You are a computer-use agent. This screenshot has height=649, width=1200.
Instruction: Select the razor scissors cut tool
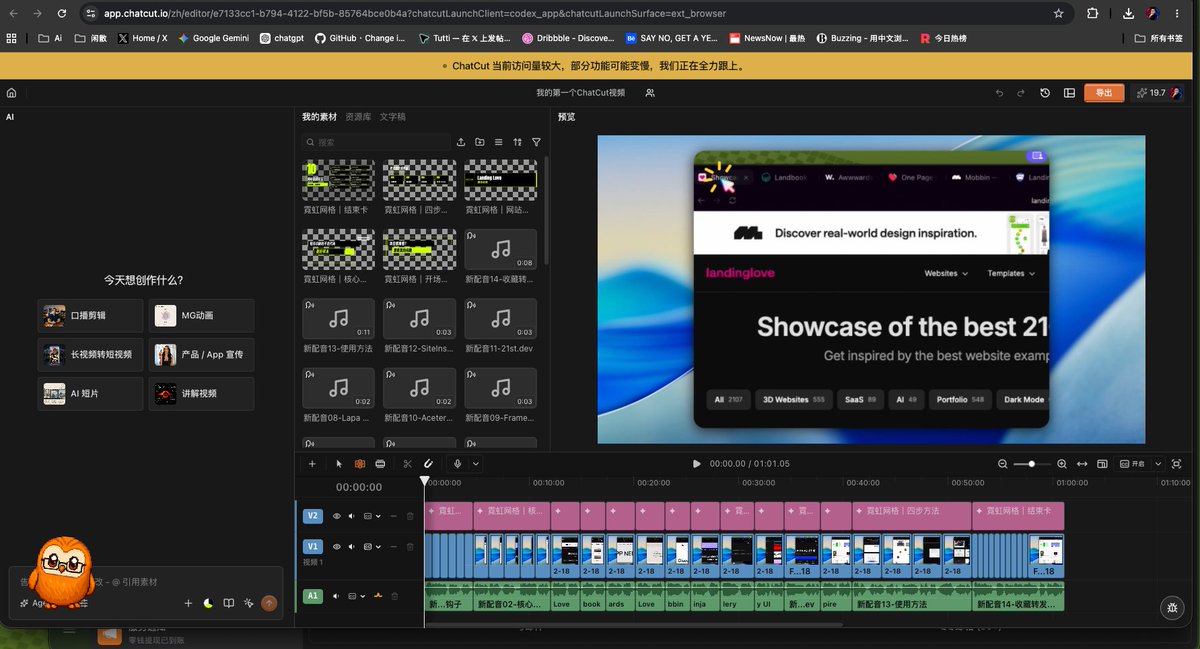(407, 464)
